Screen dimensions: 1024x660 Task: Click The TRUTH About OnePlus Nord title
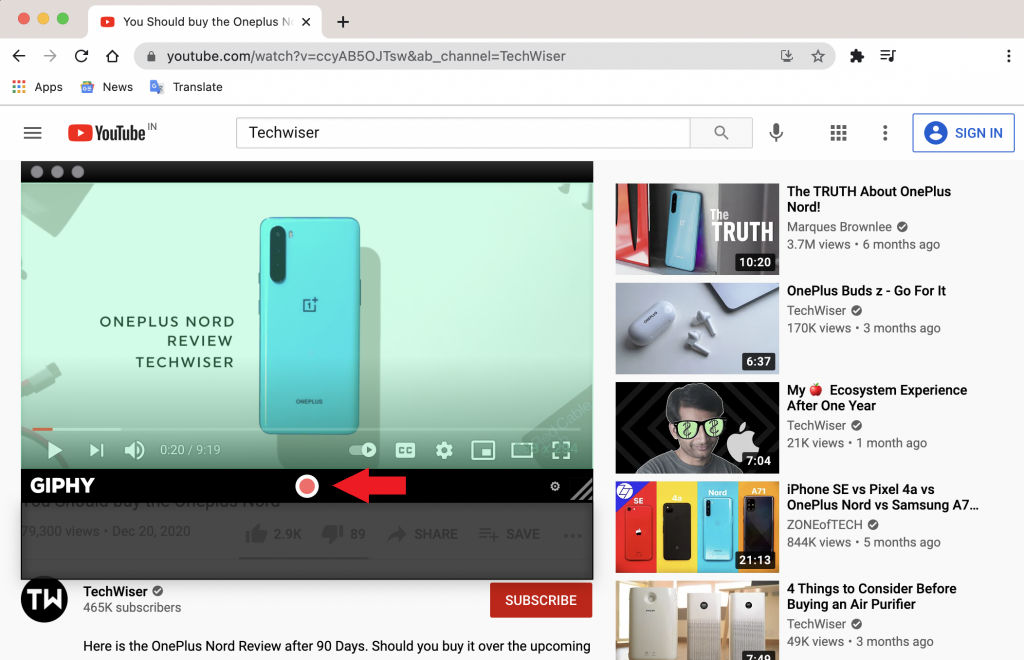pyautogui.click(x=869, y=199)
